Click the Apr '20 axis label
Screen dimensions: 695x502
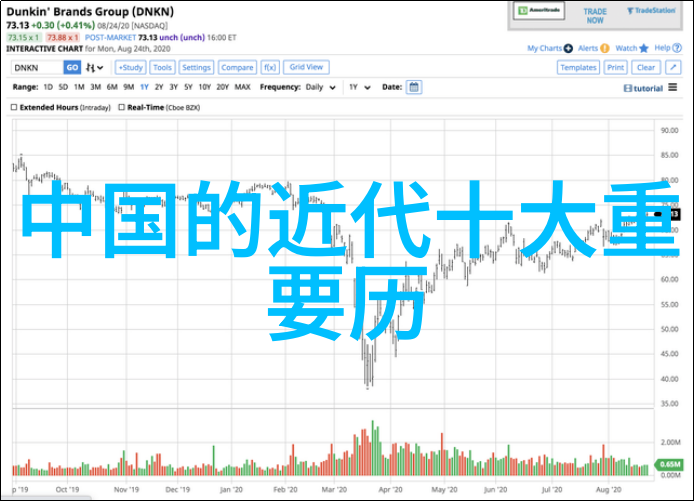(390, 490)
